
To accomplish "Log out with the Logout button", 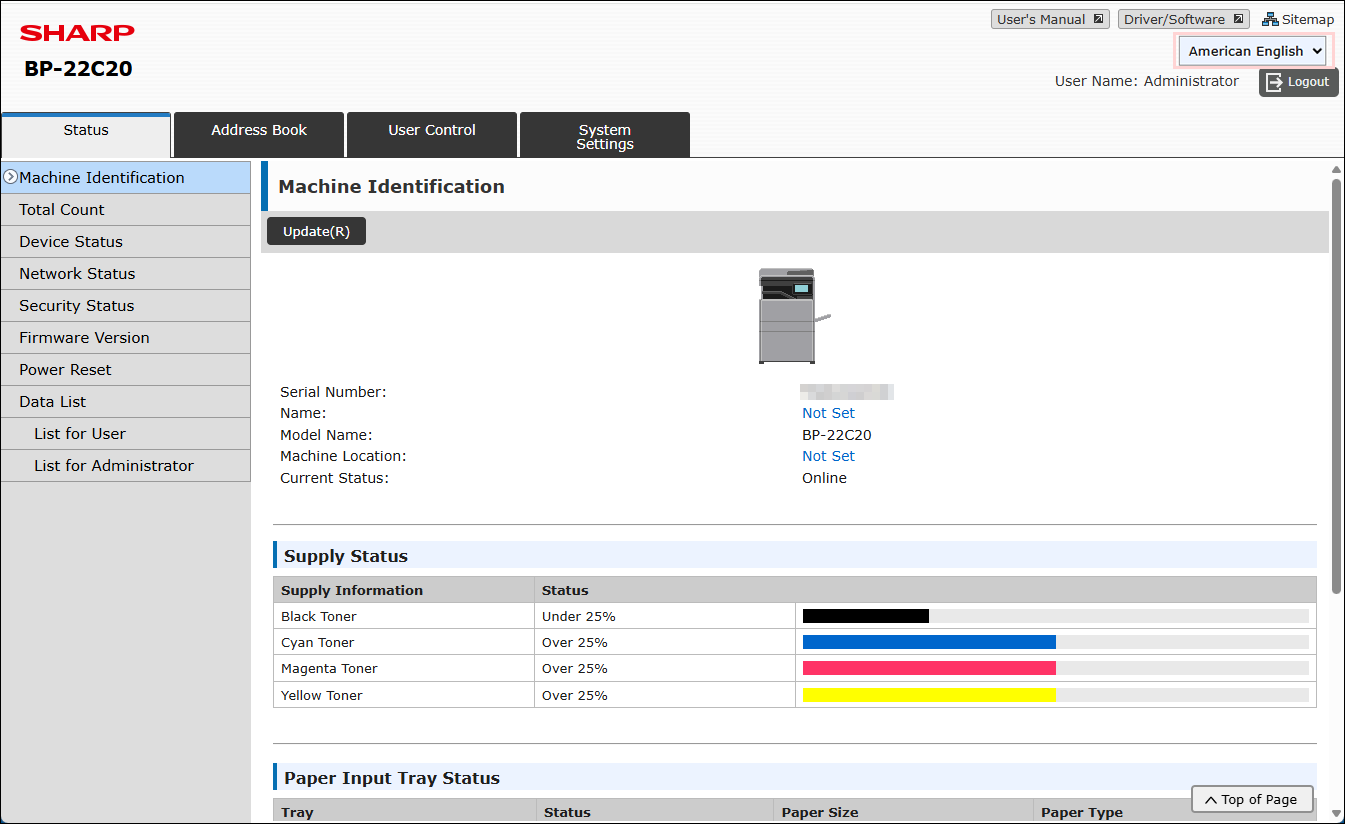I will point(1298,82).
